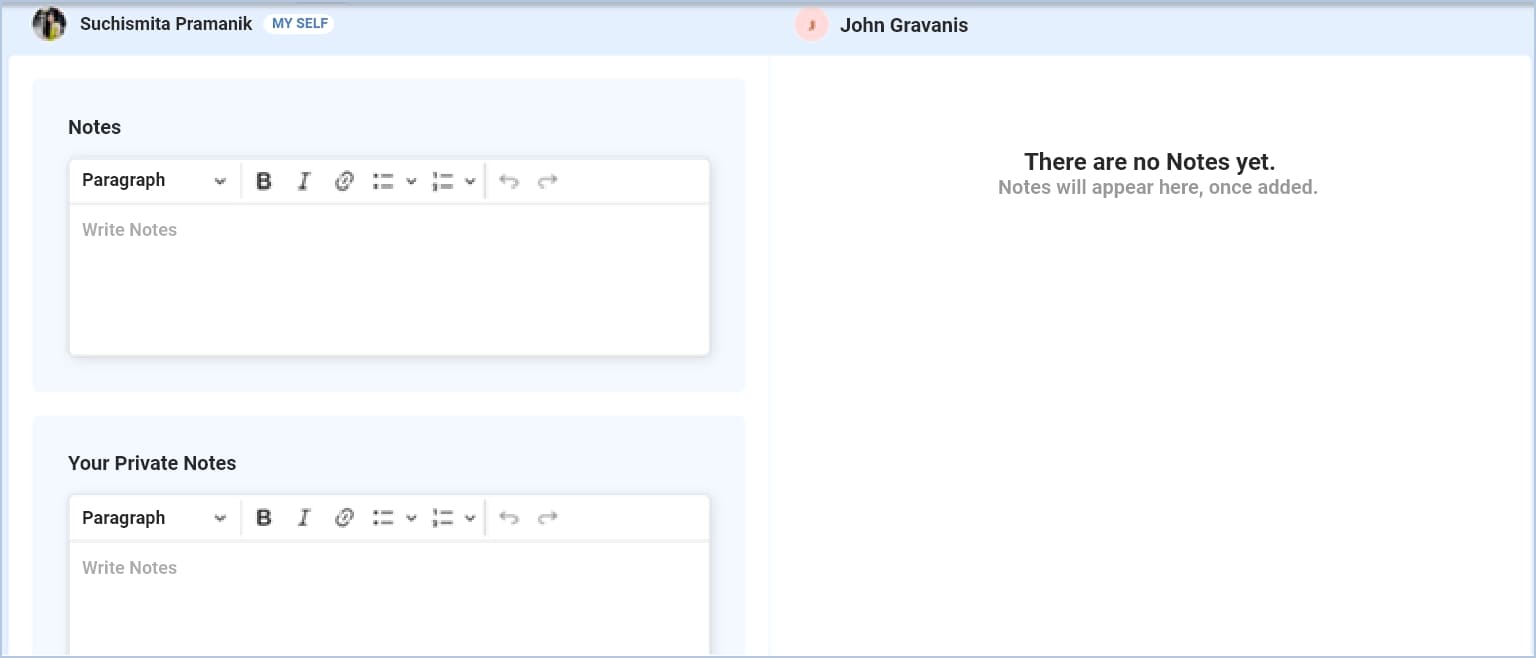Undo the last change in Notes editor
1536x658 pixels.
click(509, 181)
